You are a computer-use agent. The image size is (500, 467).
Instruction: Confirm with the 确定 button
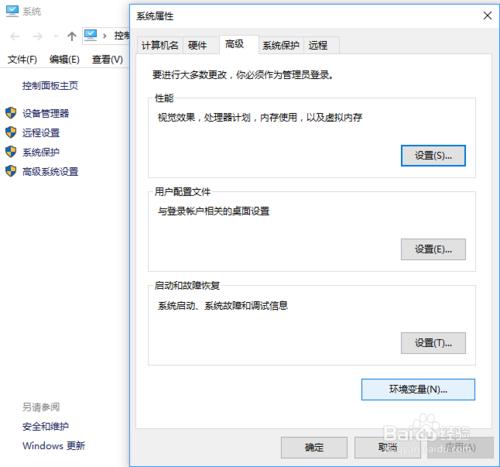point(314,447)
